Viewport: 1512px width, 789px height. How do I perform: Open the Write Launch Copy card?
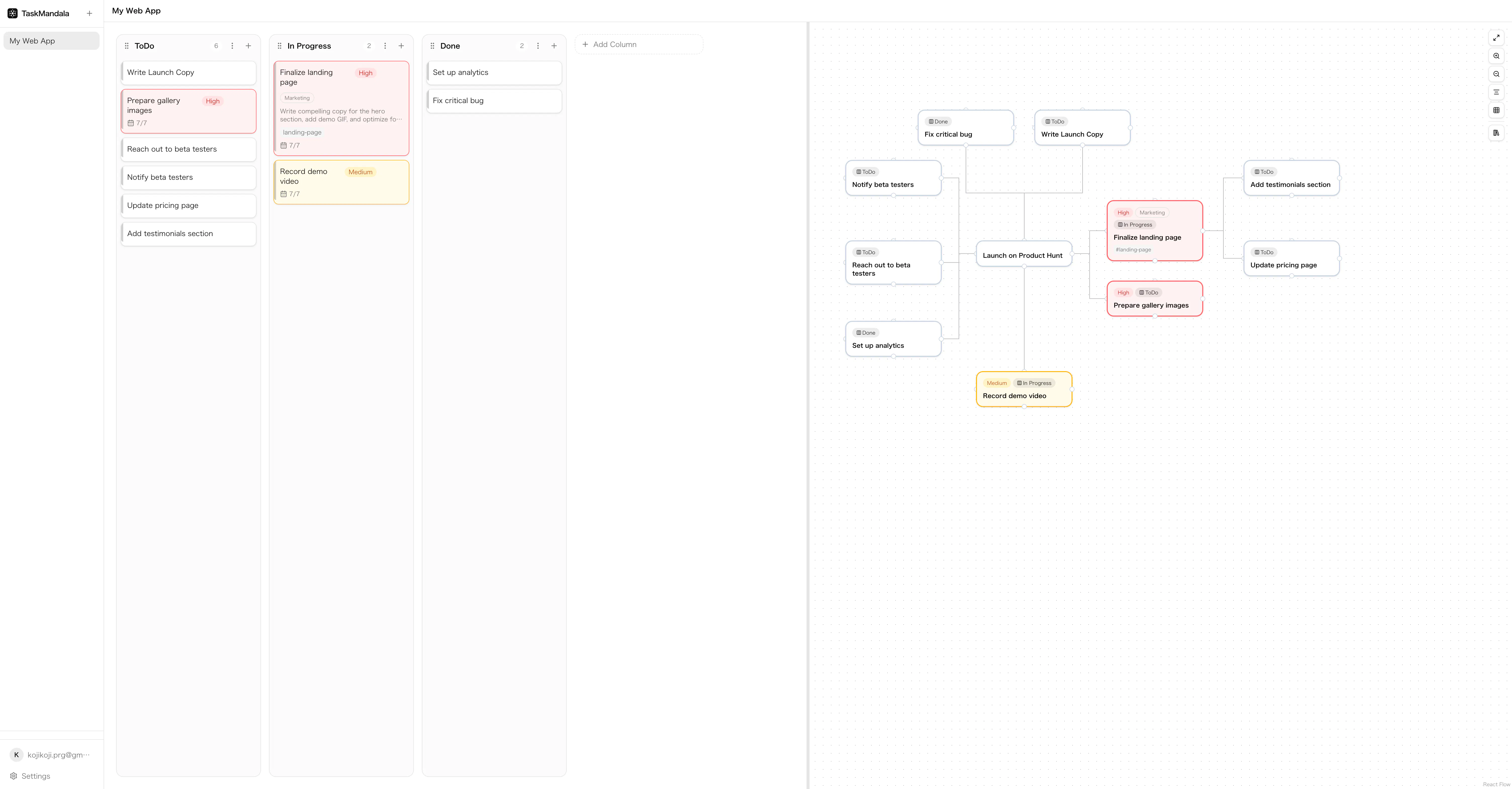pos(188,73)
